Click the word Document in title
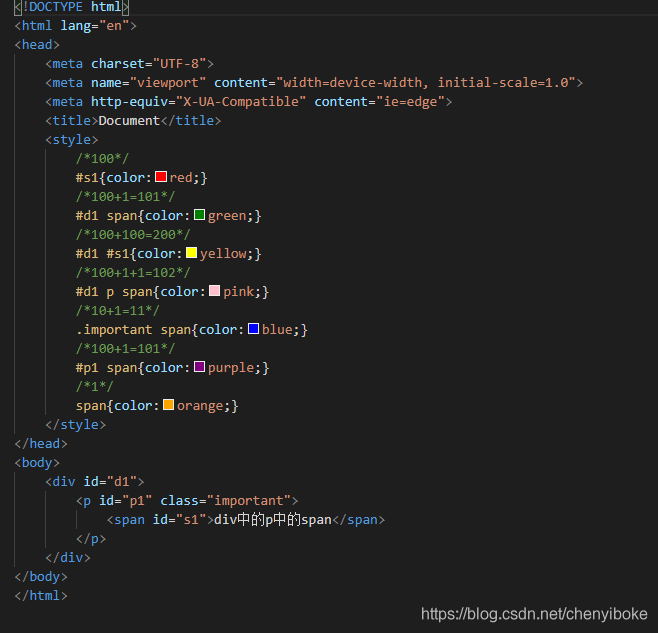 [x=129, y=121]
